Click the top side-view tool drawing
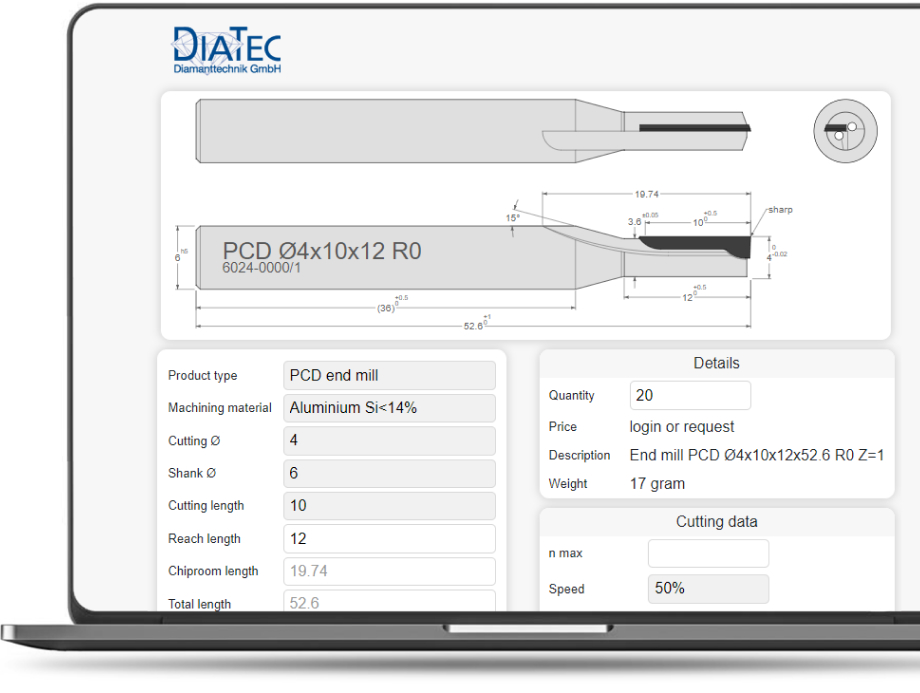The image size is (920, 693). click(473, 131)
